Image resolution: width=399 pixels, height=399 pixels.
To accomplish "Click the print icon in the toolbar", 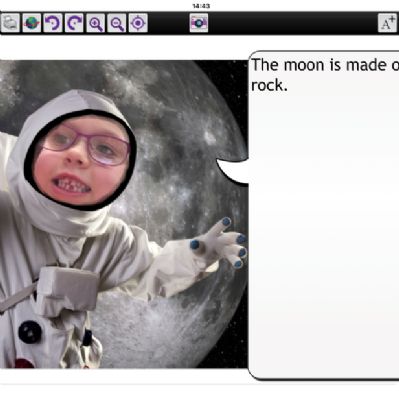I will [x=10, y=23].
